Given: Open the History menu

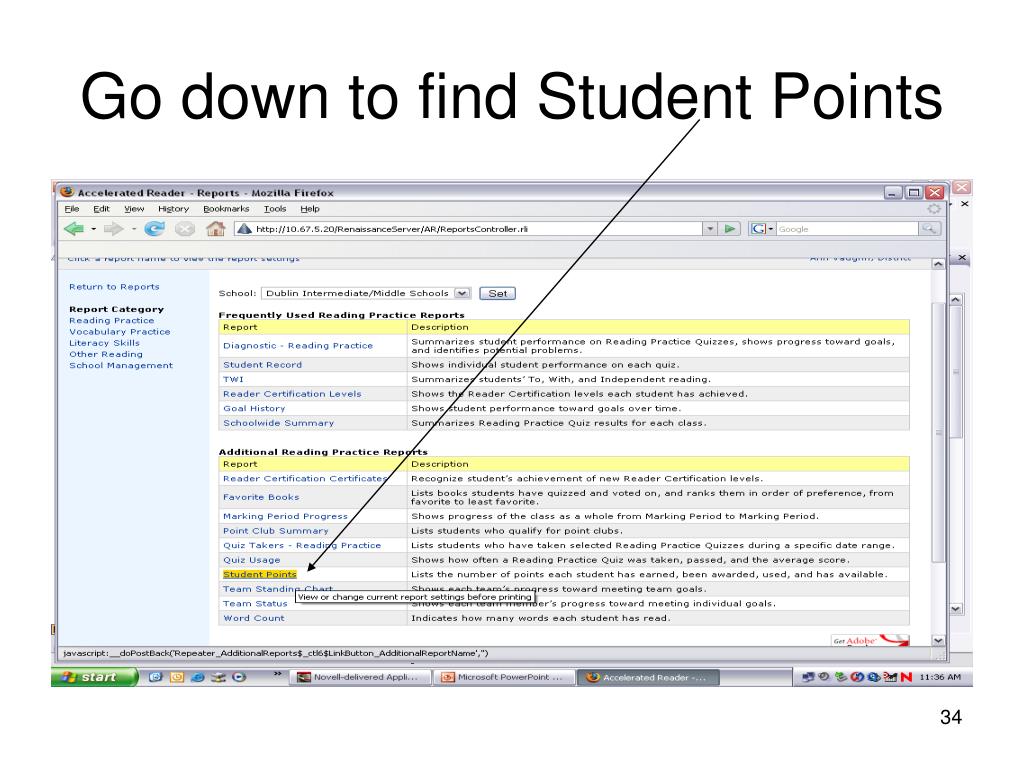Looking at the screenshot, I should [x=173, y=209].
